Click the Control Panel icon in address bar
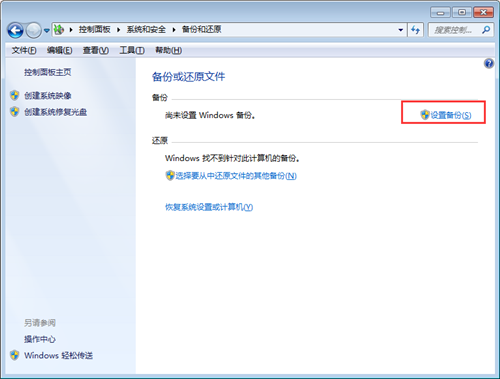500x379 pixels. click(59, 30)
